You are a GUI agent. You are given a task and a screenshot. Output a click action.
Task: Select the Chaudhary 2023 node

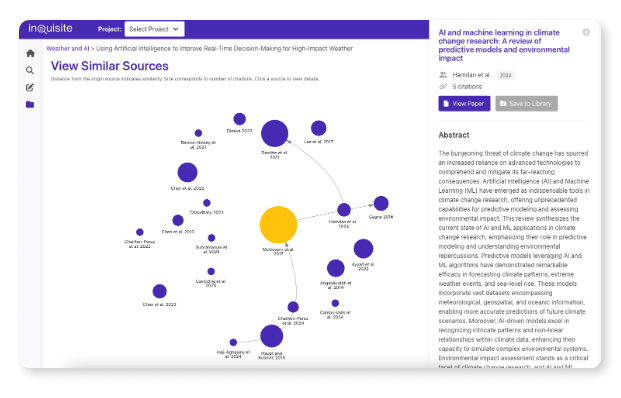(x=207, y=203)
